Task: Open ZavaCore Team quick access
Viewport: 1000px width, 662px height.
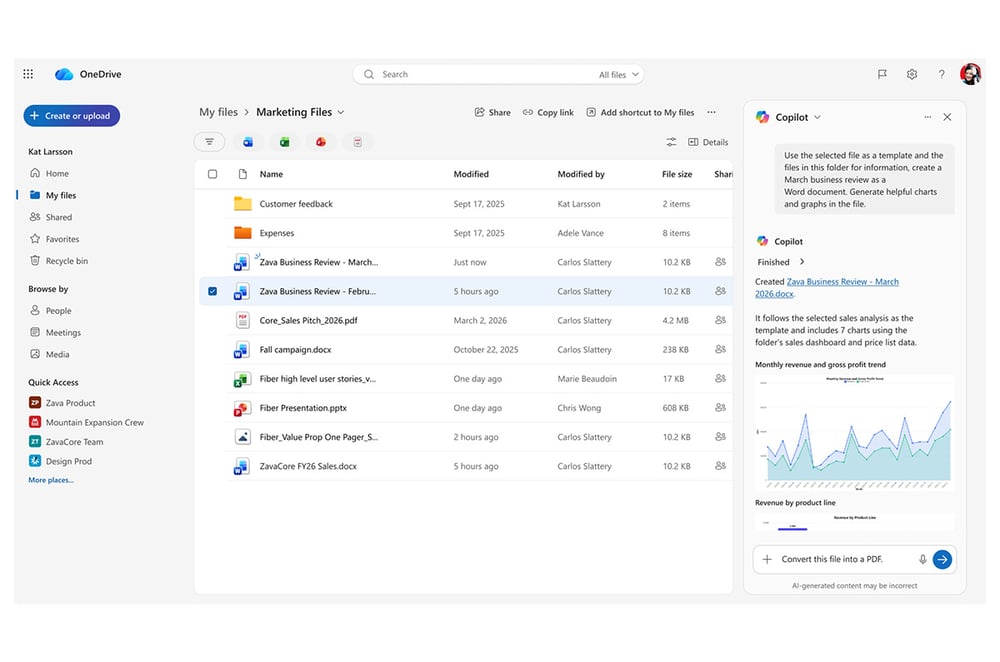Action: [66, 442]
